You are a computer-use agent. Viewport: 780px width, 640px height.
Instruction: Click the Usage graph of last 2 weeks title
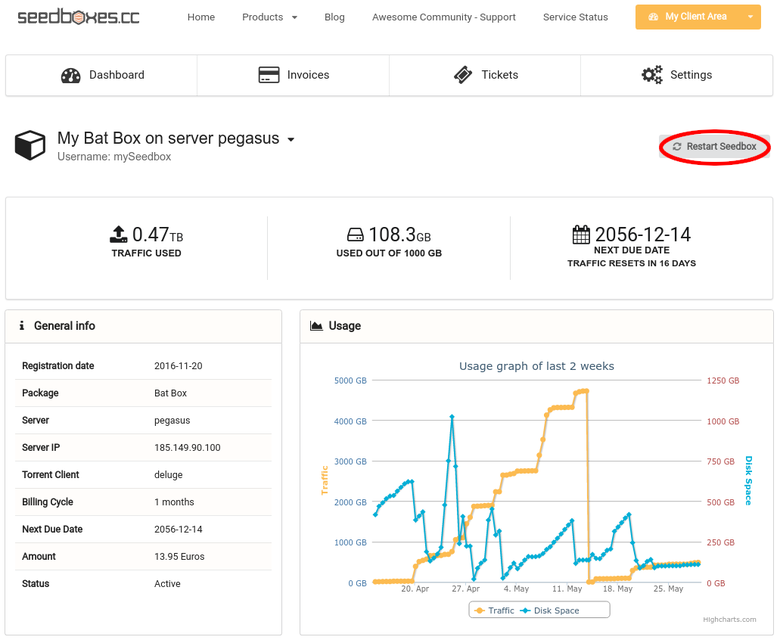tap(536, 366)
